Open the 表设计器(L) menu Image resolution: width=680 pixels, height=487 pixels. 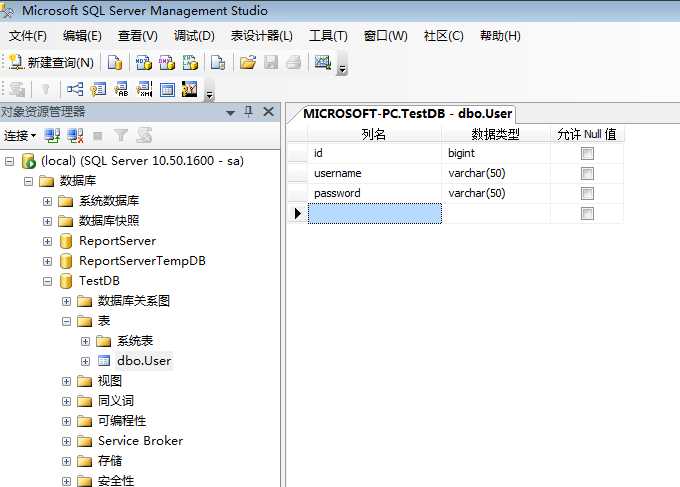pyautogui.click(x=262, y=36)
